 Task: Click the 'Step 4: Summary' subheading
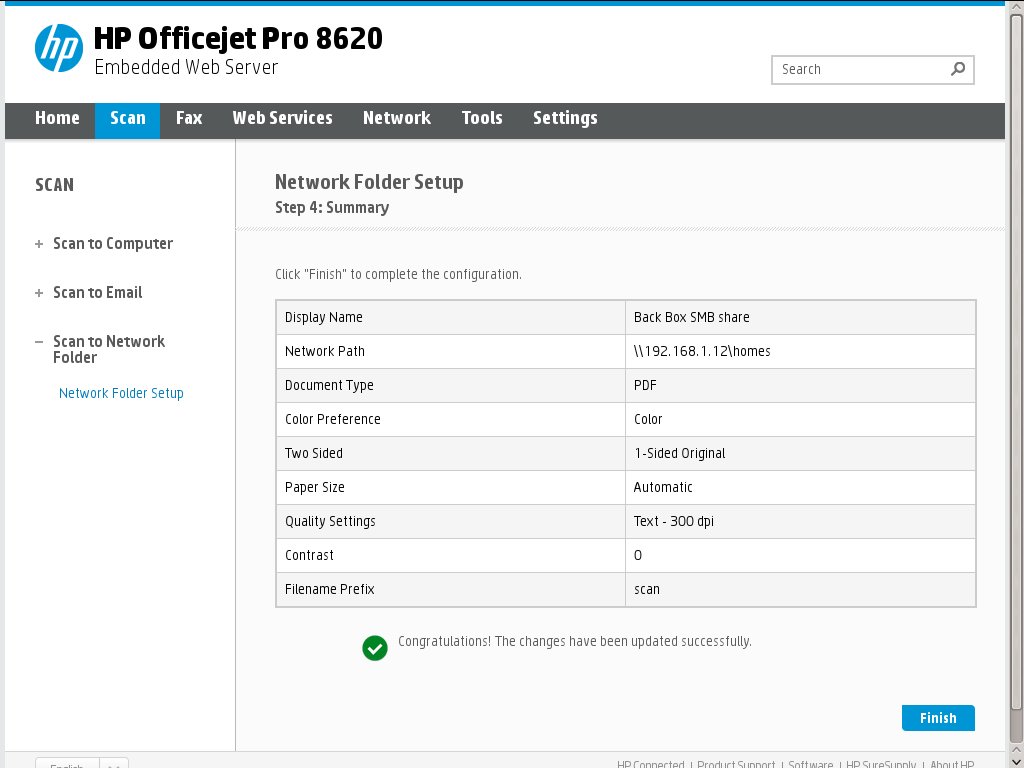tap(332, 208)
